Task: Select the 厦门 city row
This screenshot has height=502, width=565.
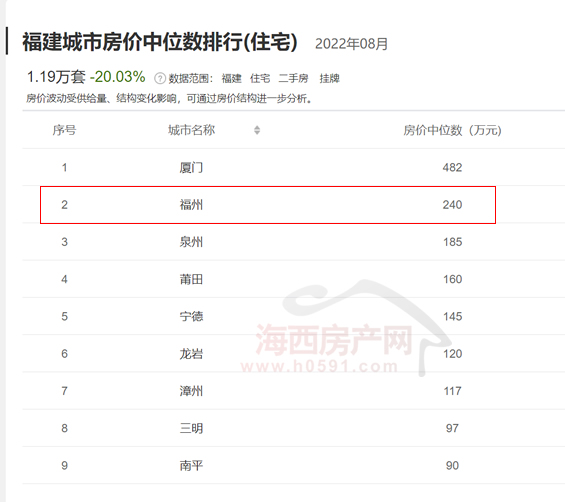Action: pos(293,168)
